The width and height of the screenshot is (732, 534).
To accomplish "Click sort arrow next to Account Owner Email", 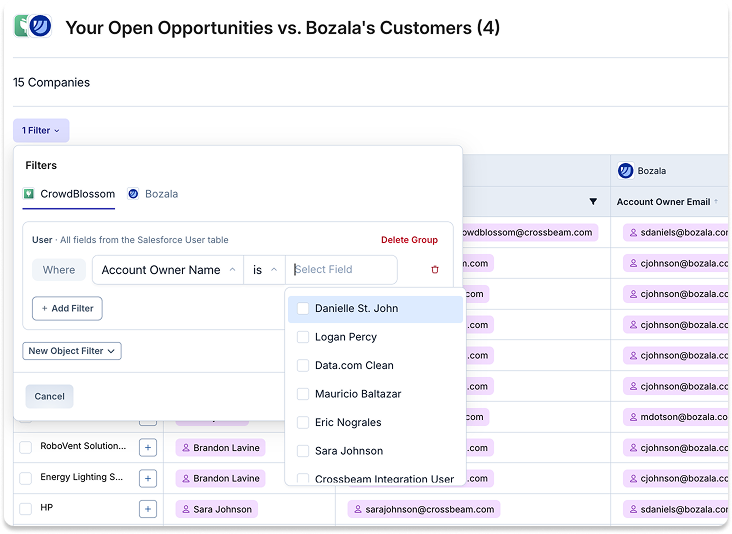I will [x=716, y=201].
